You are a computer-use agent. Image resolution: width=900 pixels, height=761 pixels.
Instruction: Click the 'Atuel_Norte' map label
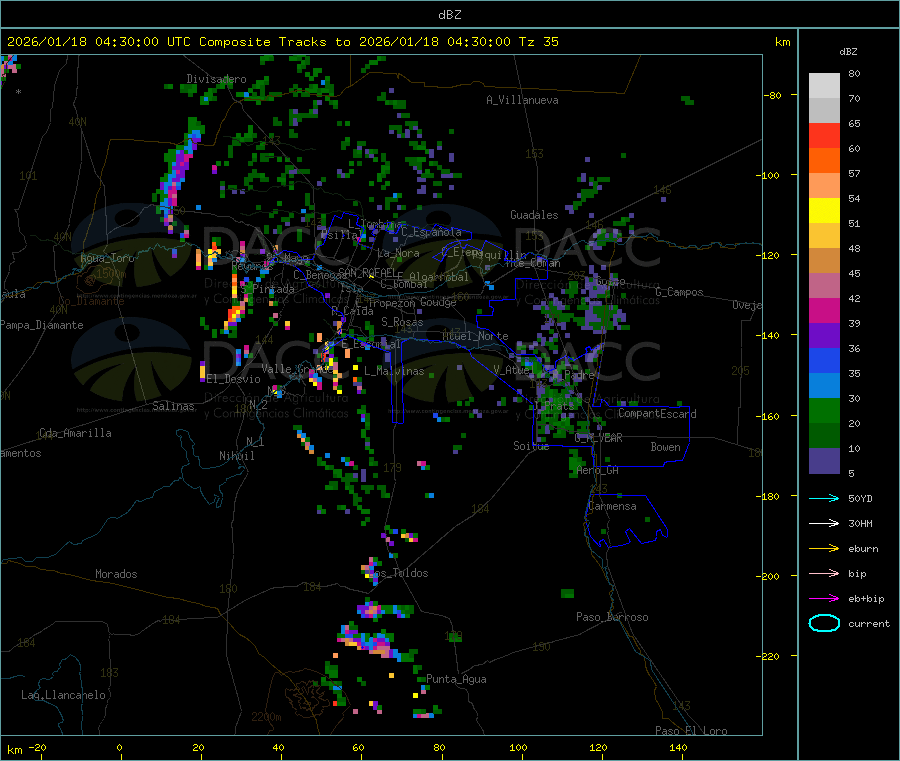[475, 336]
